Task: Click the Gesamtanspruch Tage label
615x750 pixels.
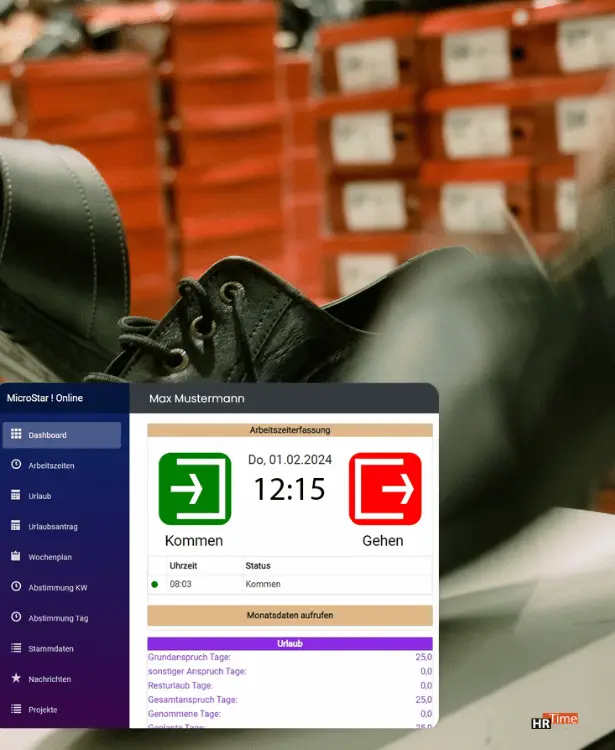Action: (193, 700)
